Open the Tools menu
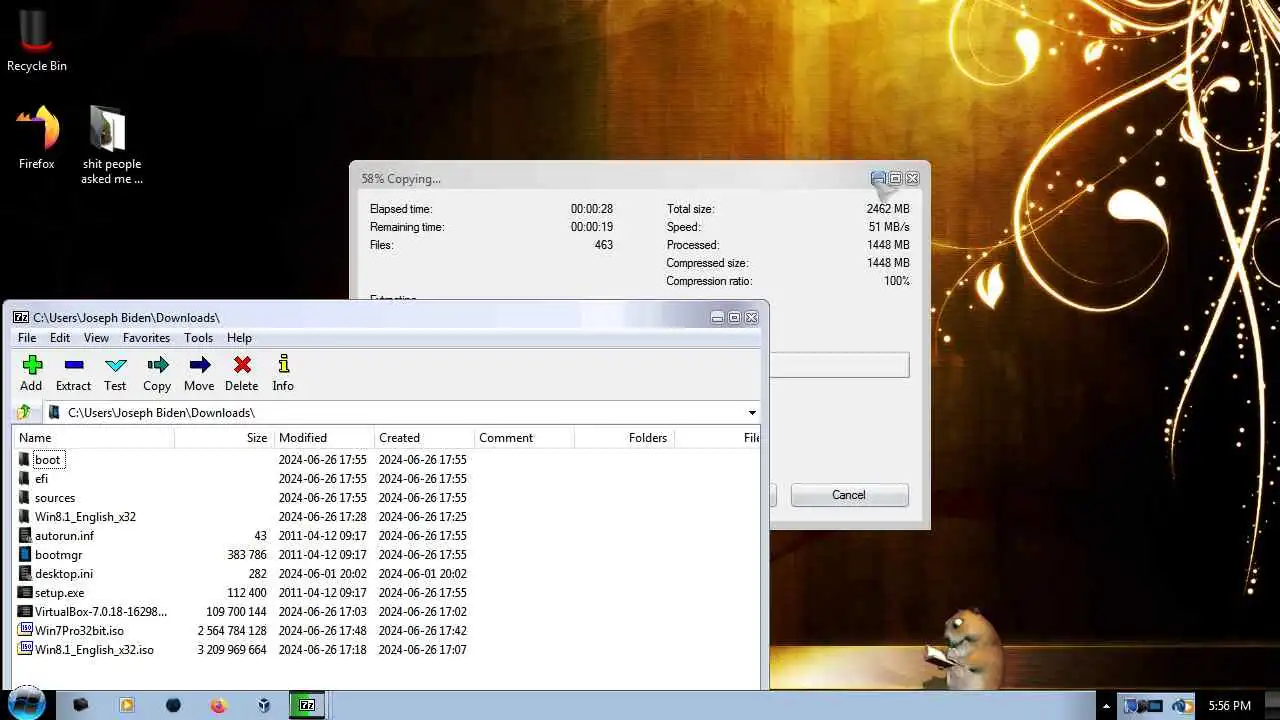Image resolution: width=1280 pixels, height=720 pixels. click(198, 338)
